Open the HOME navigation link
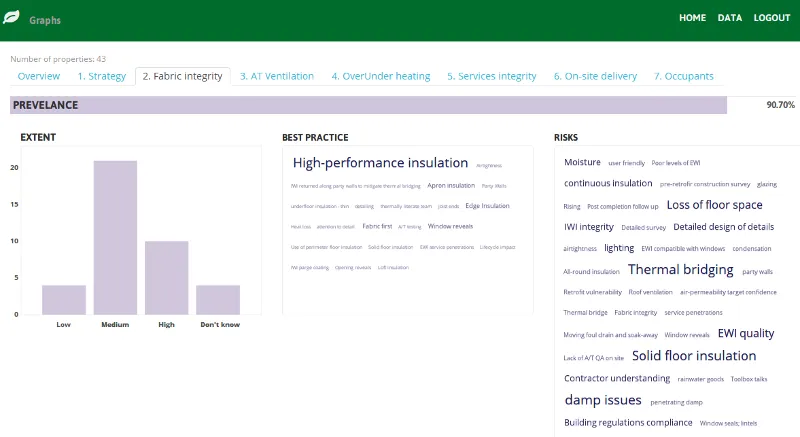 [x=692, y=18]
